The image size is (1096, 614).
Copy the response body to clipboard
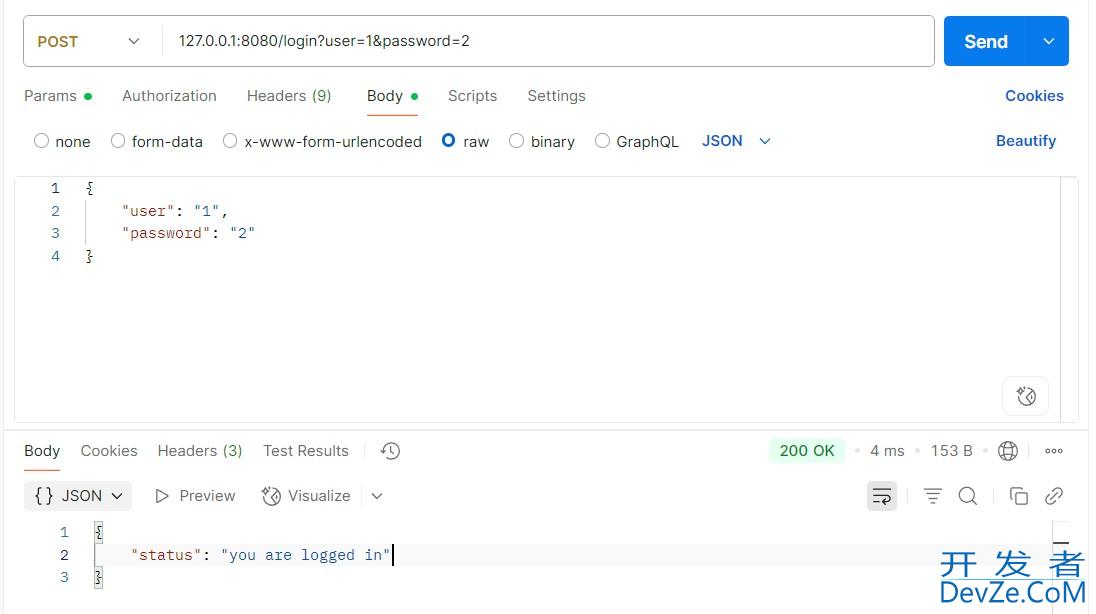pyautogui.click(x=1018, y=495)
